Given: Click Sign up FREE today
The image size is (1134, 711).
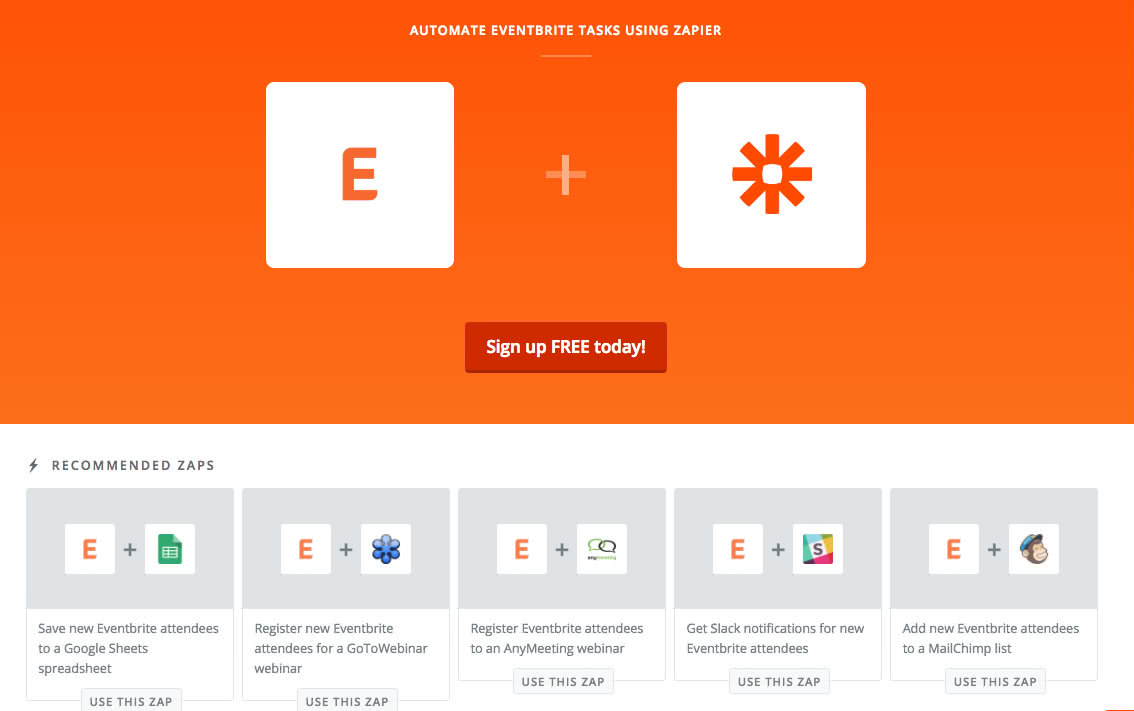Looking at the screenshot, I should pyautogui.click(x=565, y=347).
